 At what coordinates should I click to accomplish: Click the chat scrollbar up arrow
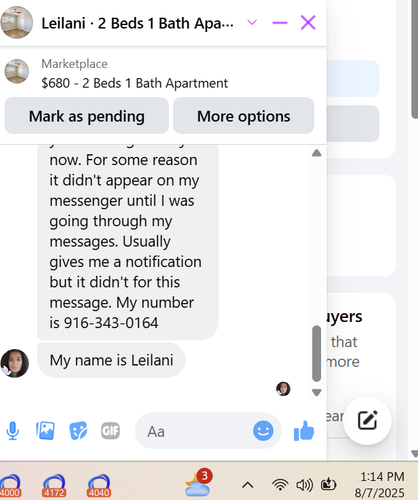click(x=317, y=153)
